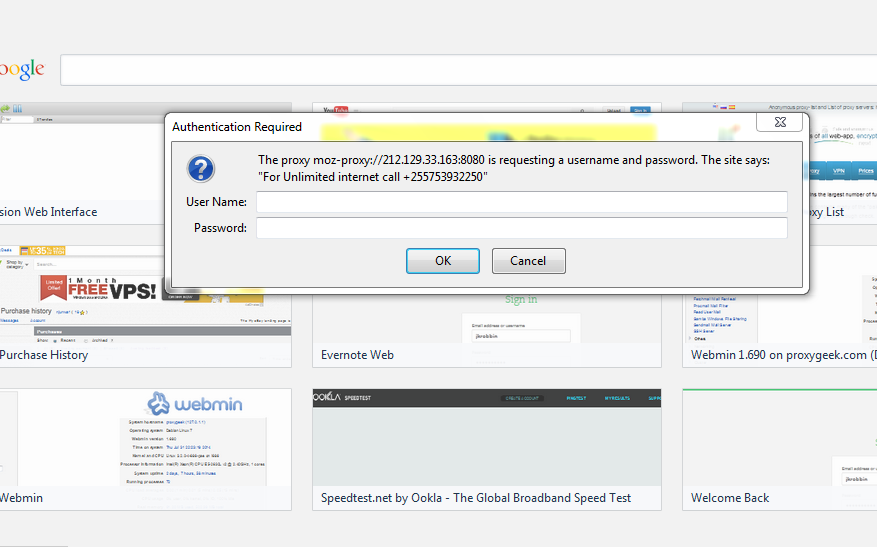Click the Google search box
The image size is (877, 547).
469,70
